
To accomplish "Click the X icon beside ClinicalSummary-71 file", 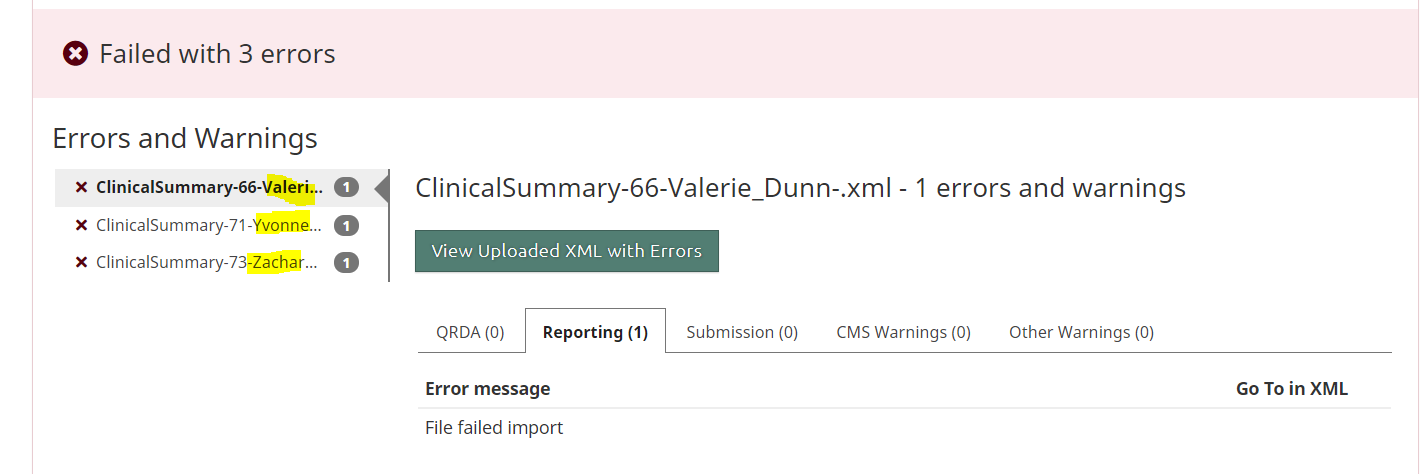I will 82,226.
